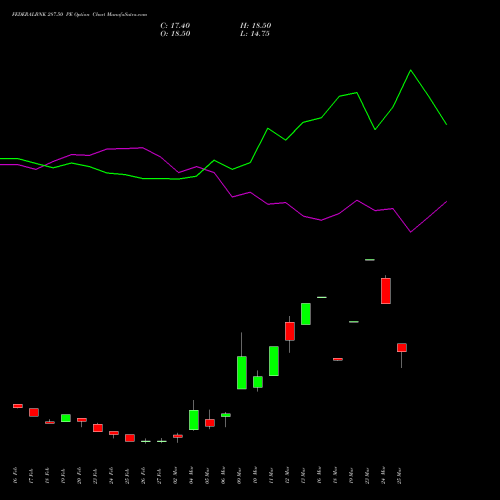Viewport: 500px width, 500px height.
Task: Click the red candle above 17 Feb
Action: [x=34, y=412]
